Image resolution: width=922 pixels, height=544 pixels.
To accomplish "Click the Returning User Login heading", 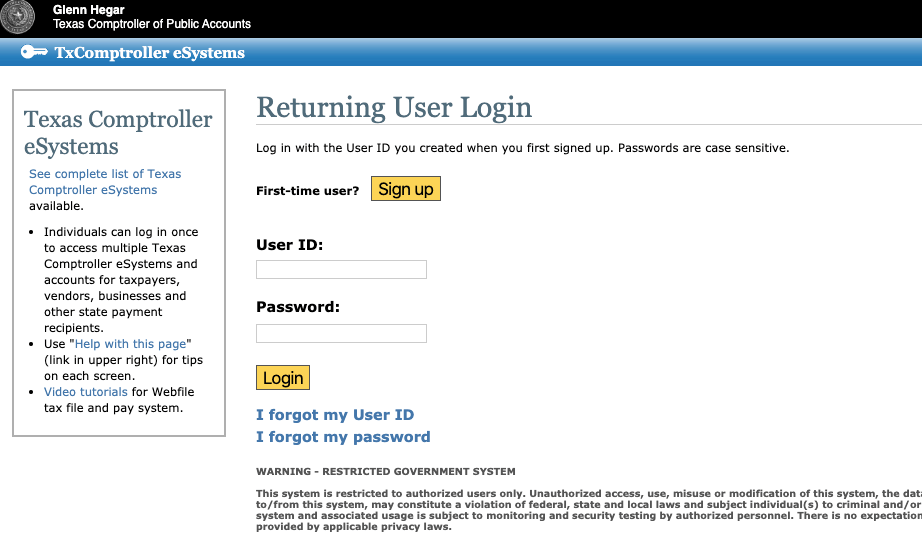I will (394, 108).
